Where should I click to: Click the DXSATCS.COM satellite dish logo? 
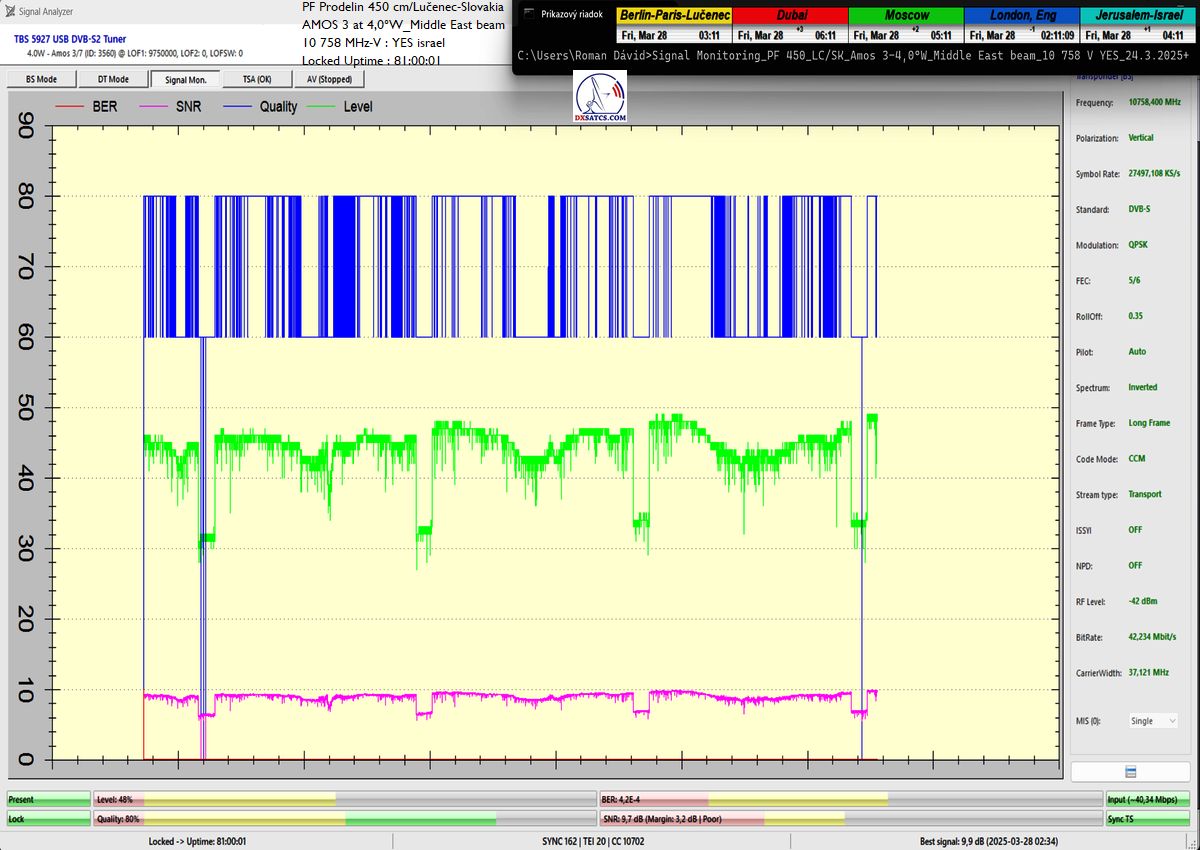[x=600, y=98]
